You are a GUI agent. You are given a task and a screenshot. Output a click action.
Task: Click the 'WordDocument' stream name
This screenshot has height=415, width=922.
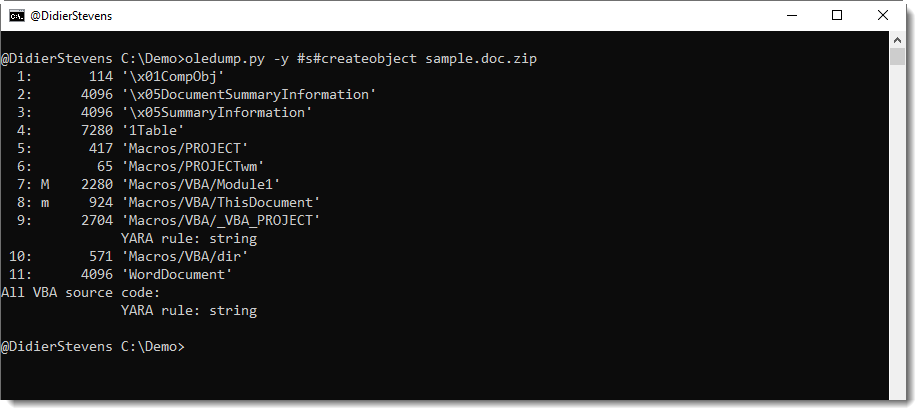pos(176,274)
